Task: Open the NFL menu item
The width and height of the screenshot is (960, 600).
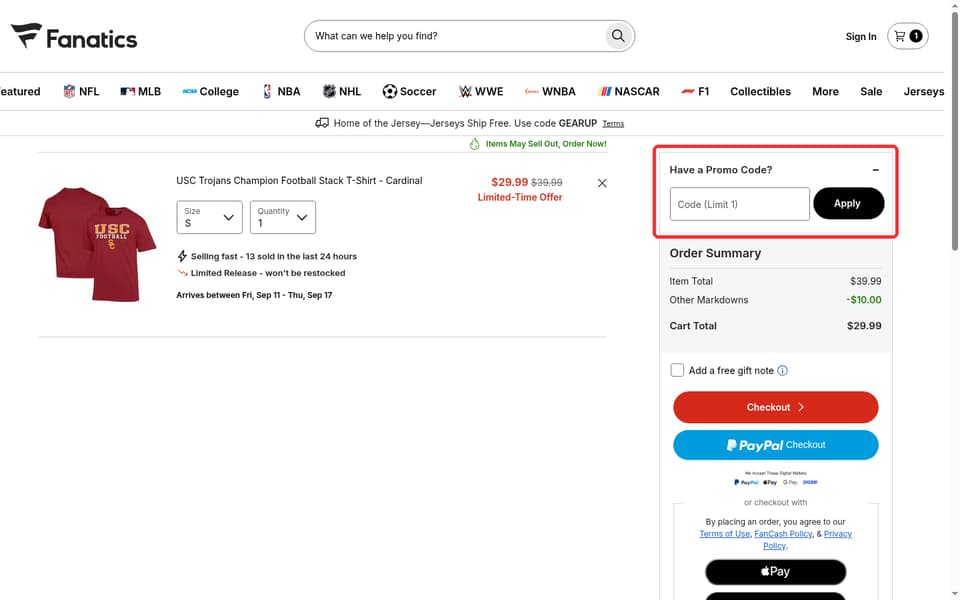Action: tap(81, 91)
